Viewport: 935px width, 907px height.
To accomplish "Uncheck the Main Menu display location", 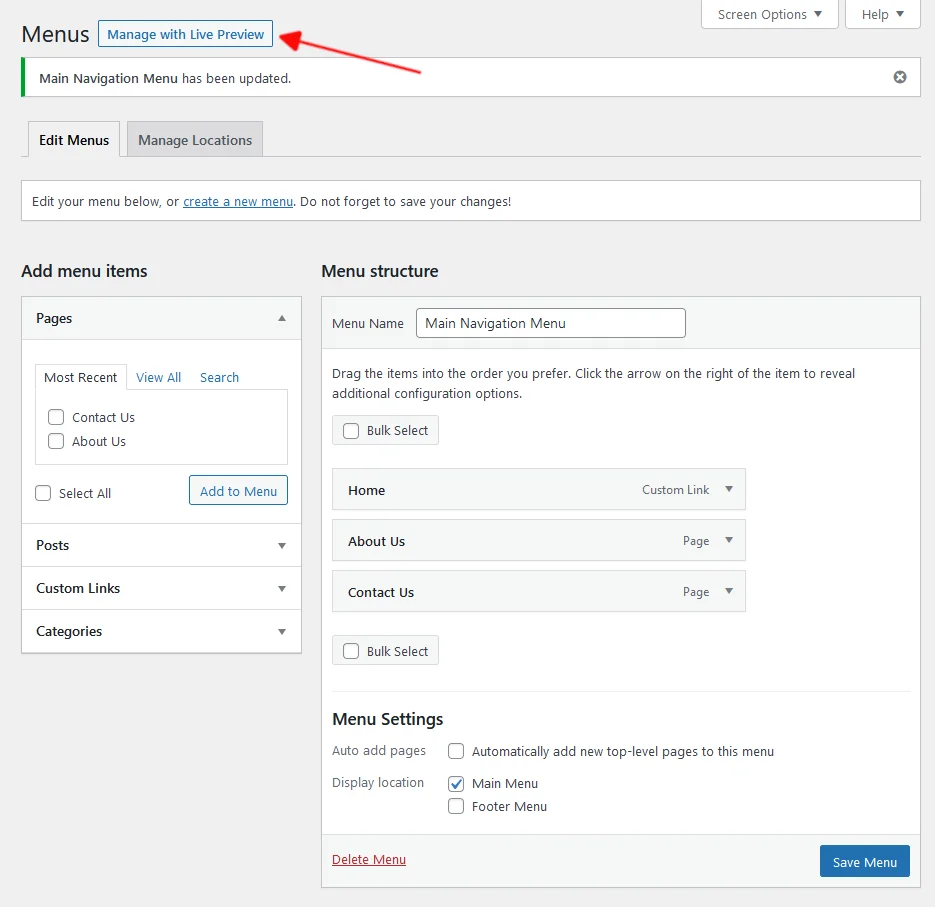I will pos(456,783).
